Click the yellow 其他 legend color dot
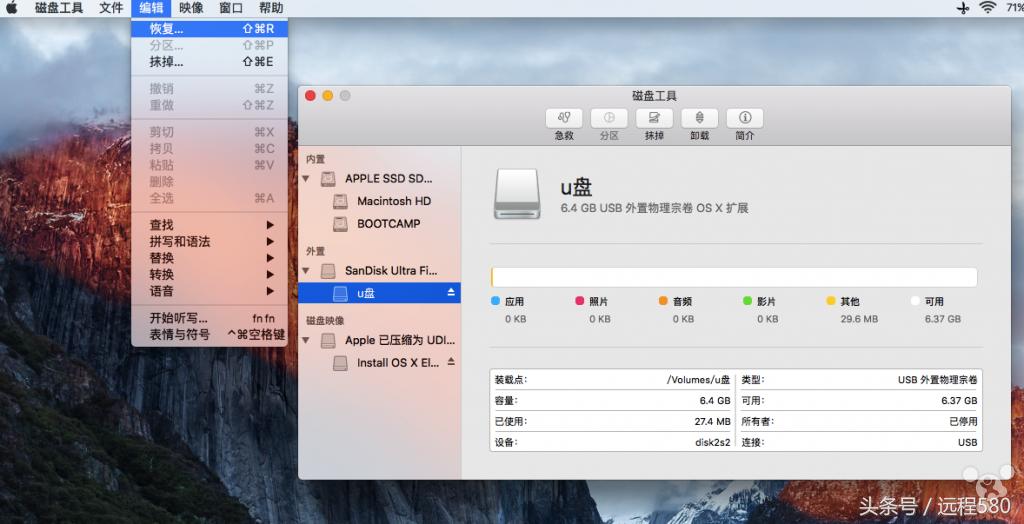Screen dimensions: 1024x524 (831, 301)
